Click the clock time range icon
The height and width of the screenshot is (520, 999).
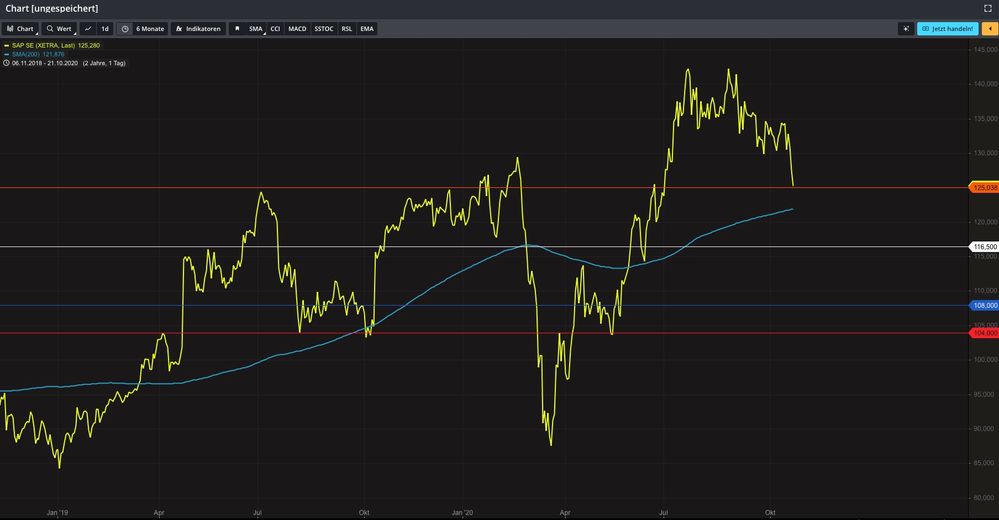pos(125,29)
